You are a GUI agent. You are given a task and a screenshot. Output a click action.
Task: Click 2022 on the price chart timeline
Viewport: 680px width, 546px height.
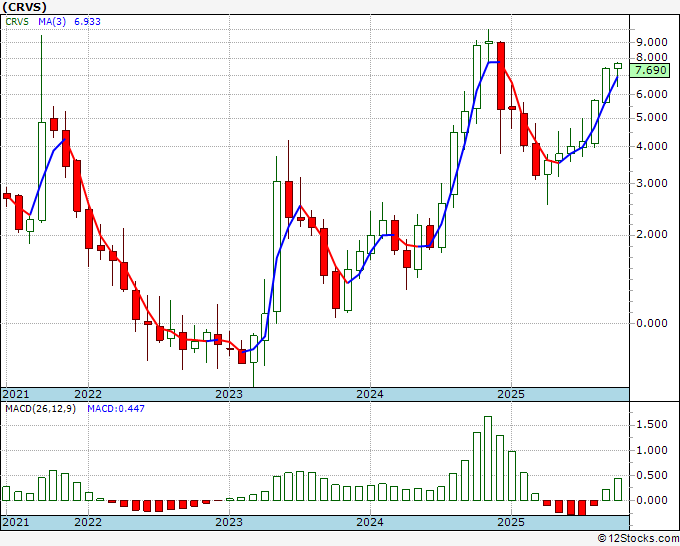tap(88, 394)
